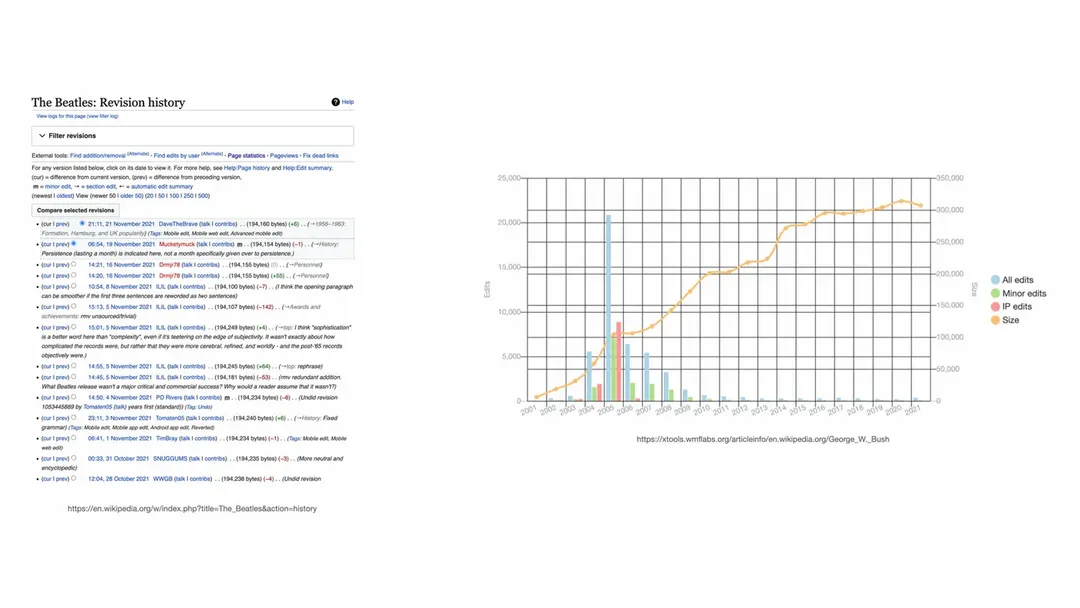Click the 25,000 edits axis label
Viewport: 1080px width, 608px height.
(x=509, y=178)
